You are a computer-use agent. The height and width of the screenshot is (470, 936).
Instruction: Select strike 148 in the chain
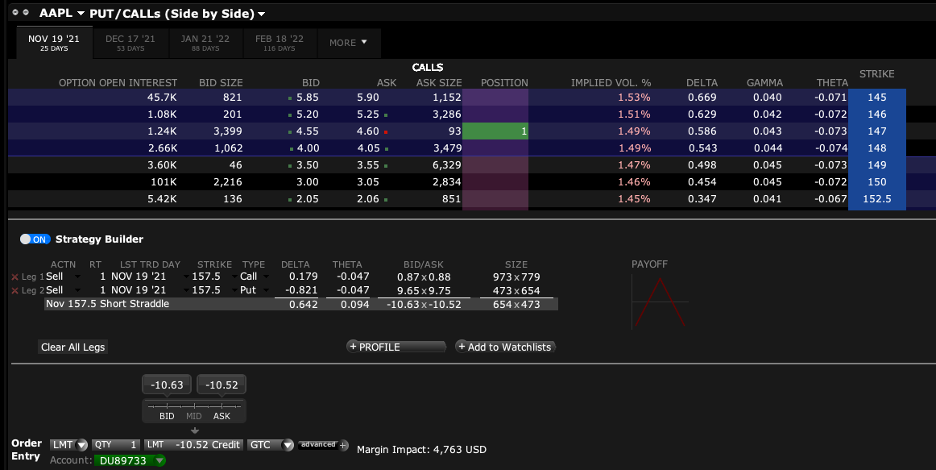coord(877,148)
